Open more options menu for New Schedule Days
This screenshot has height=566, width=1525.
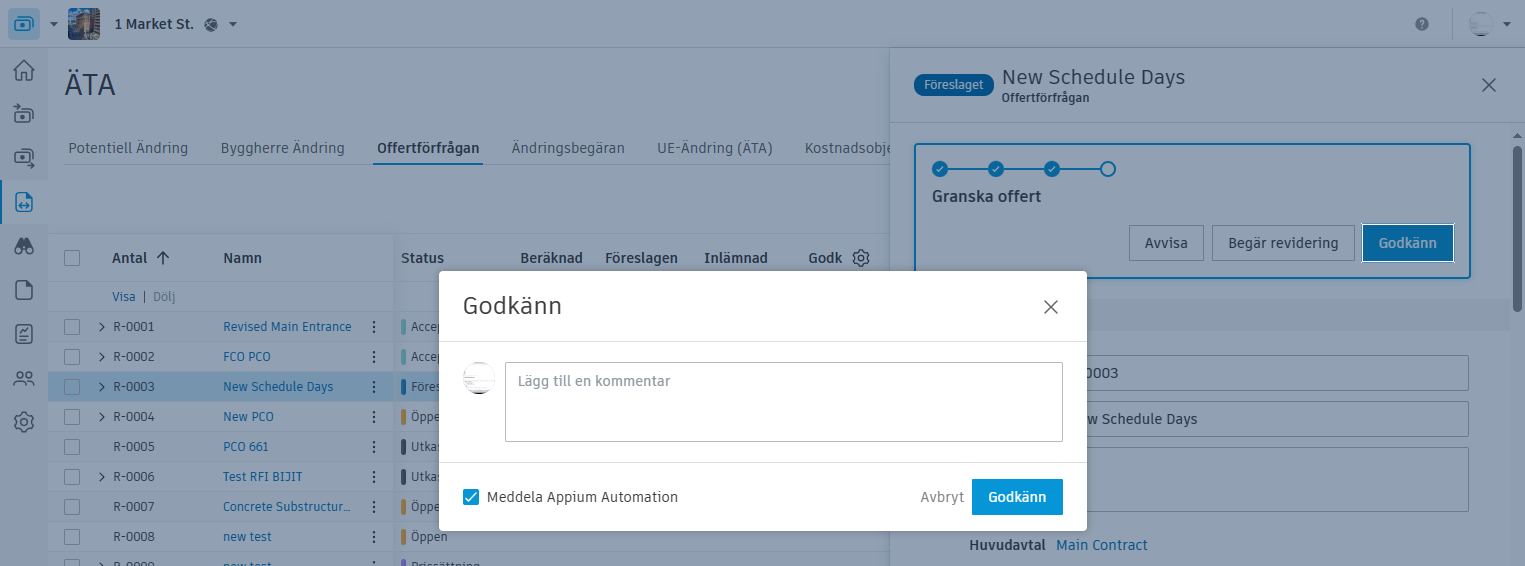(374, 387)
